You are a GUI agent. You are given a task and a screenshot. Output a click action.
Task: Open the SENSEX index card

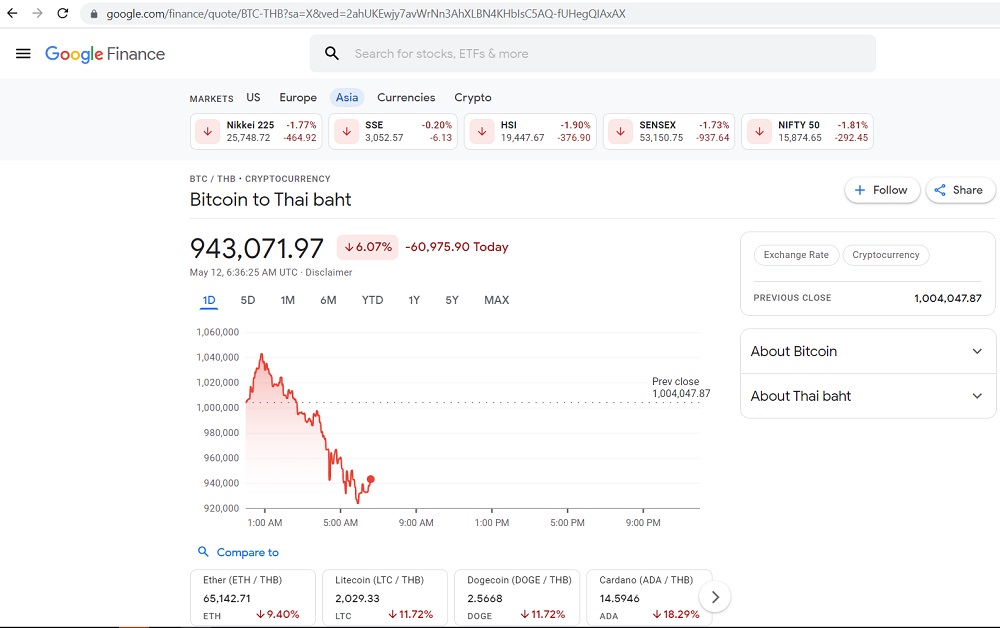[x=669, y=131]
